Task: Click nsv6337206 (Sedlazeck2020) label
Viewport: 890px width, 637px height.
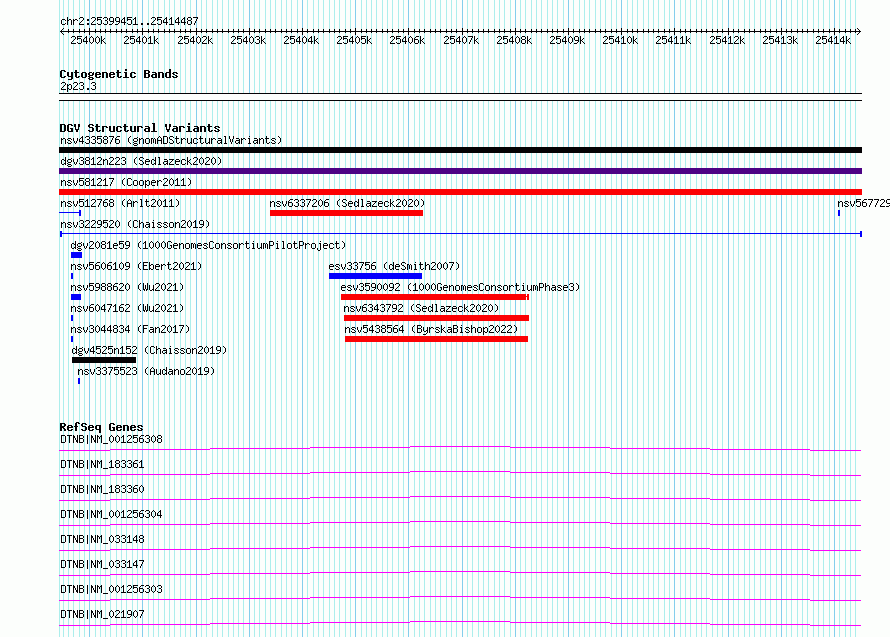Action: [347, 203]
